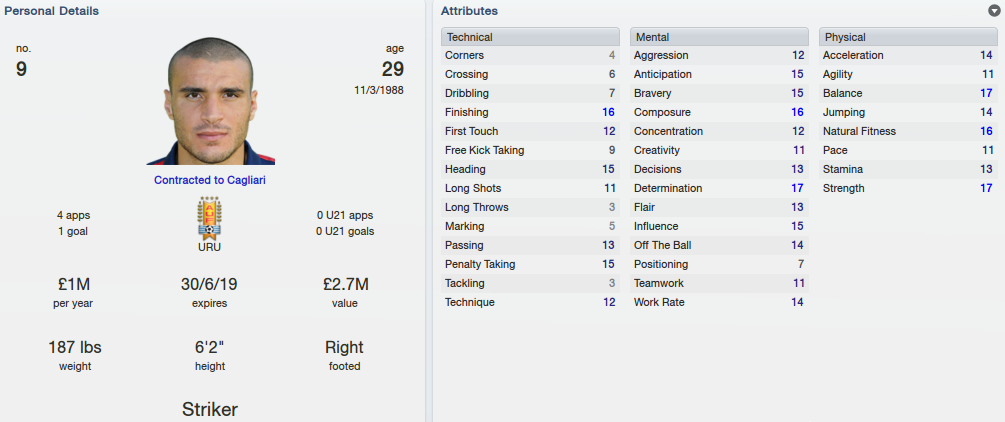Select the Balance attribute row
Viewport: 1005px width, 422px height.
point(908,94)
